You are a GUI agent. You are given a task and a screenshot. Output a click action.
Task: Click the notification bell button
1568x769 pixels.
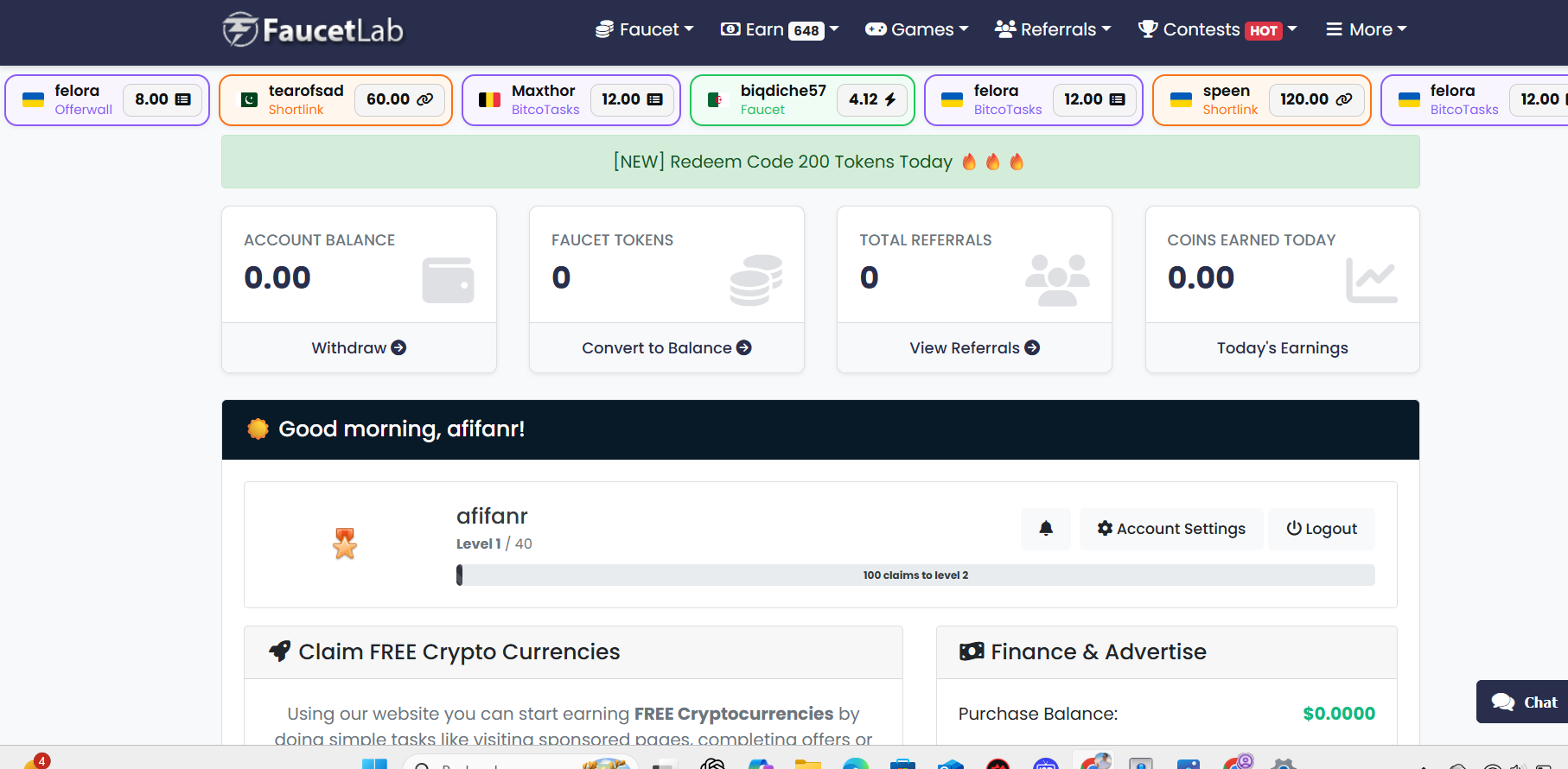(x=1046, y=529)
